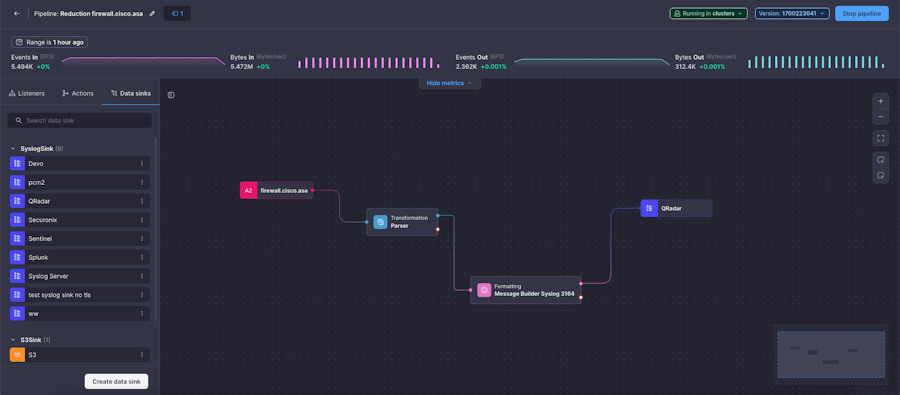Focus the Search data sink field

80,121
